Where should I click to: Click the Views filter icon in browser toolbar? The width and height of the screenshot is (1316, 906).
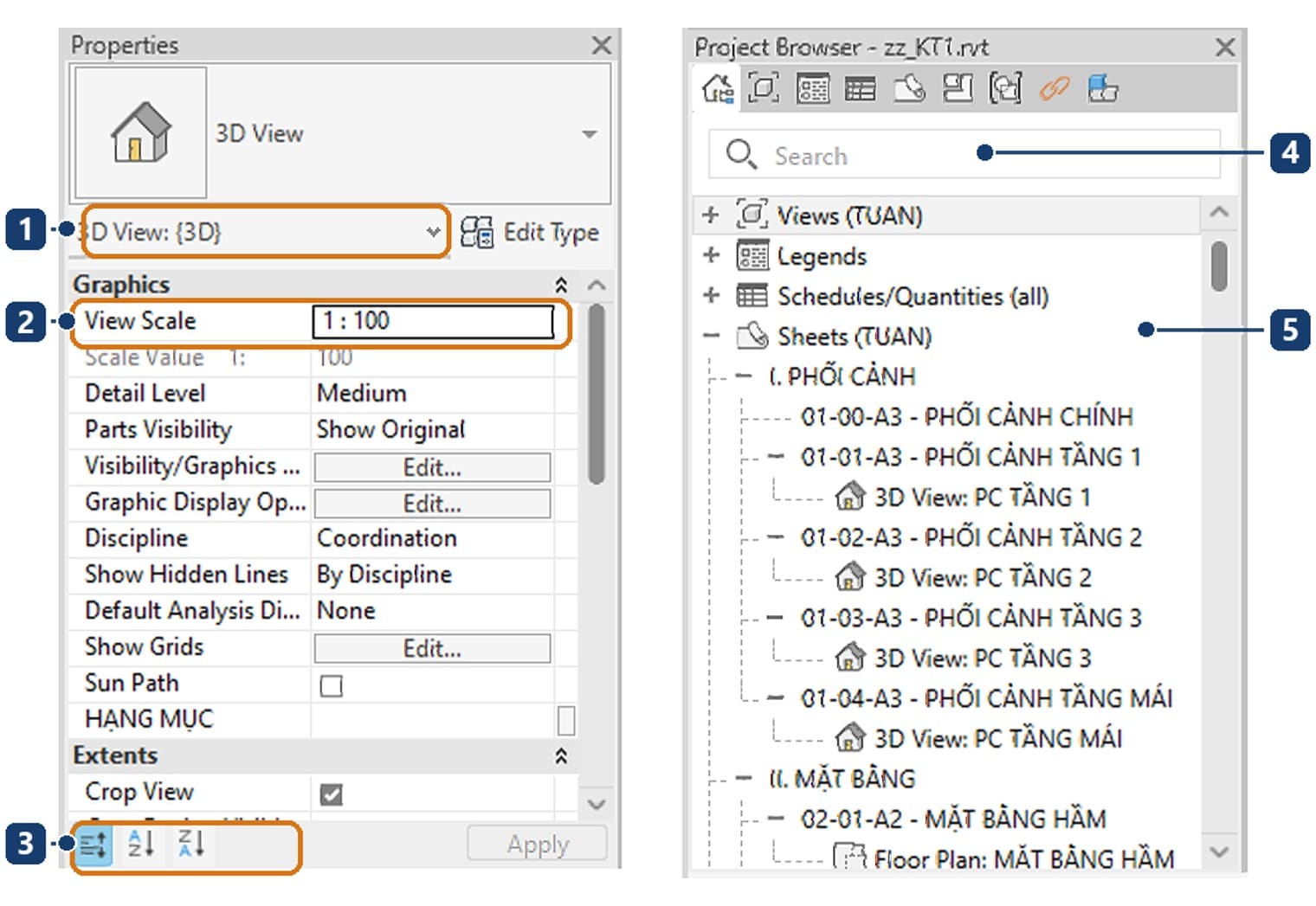point(763,88)
